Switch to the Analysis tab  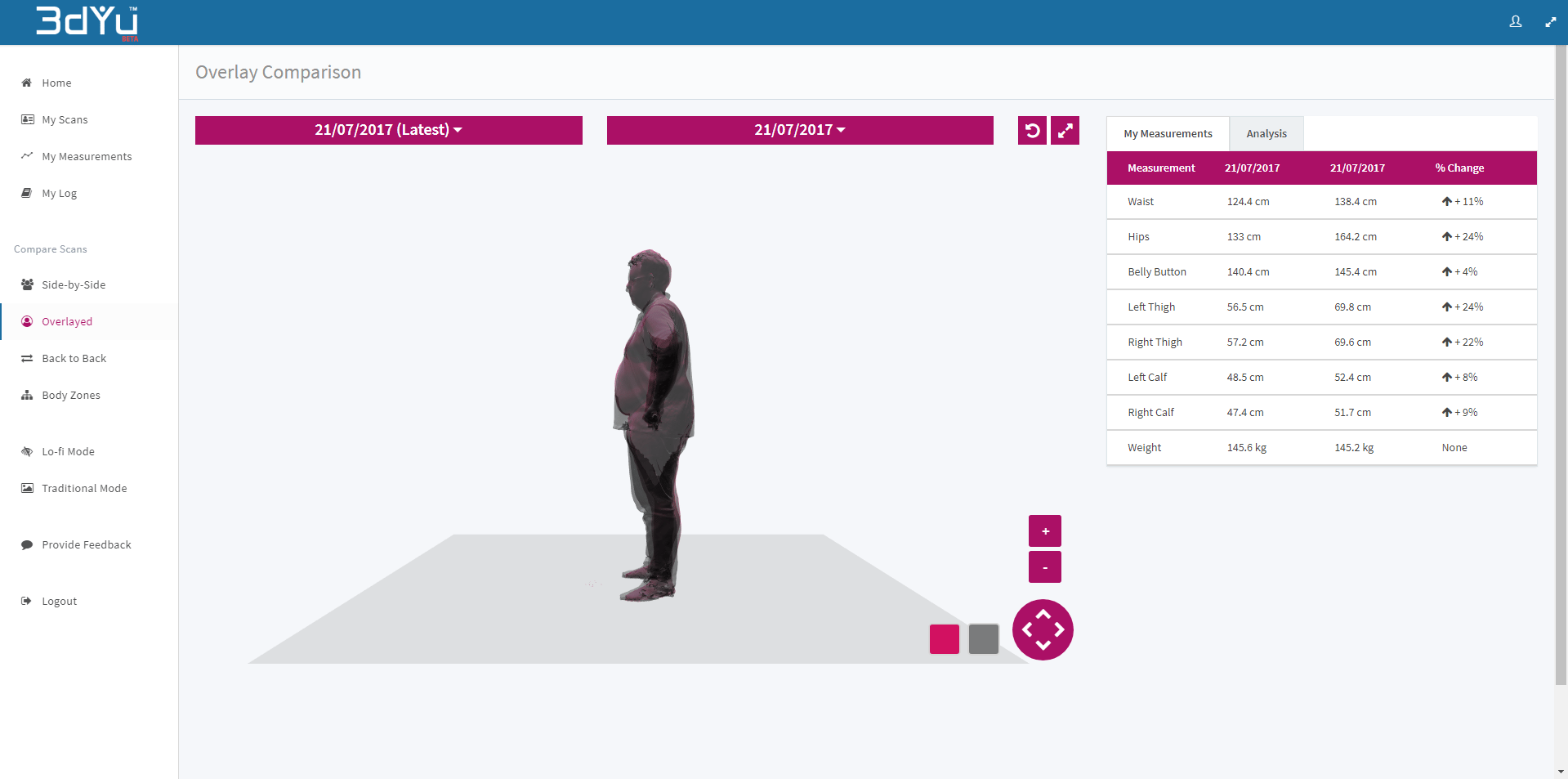[1266, 134]
